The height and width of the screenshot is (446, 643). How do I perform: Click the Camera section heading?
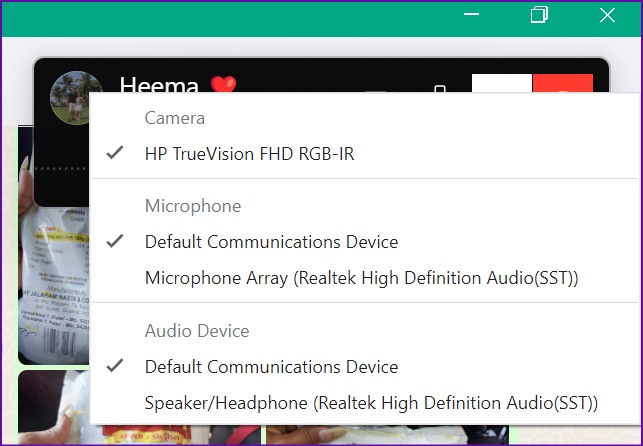pyautogui.click(x=175, y=118)
